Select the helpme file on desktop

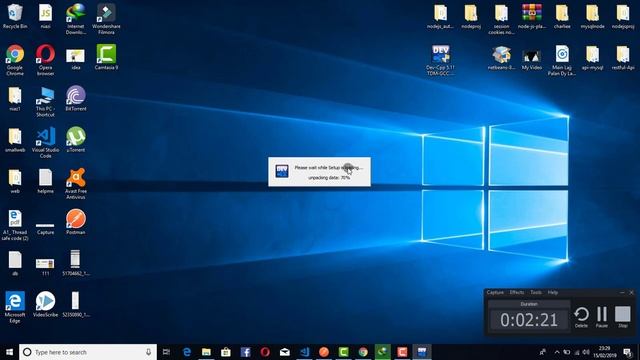click(x=45, y=181)
